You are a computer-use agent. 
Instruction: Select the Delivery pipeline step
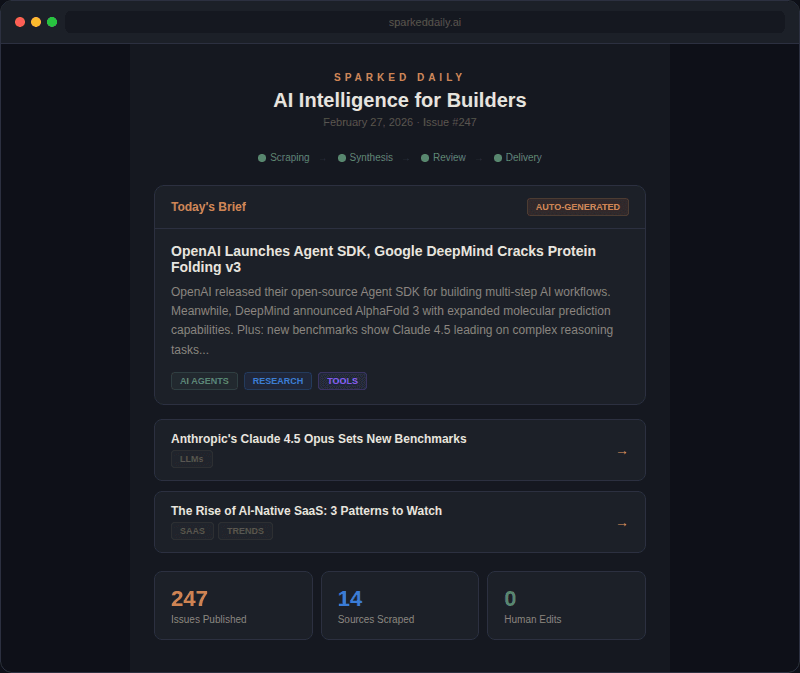pyautogui.click(x=518, y=158)
